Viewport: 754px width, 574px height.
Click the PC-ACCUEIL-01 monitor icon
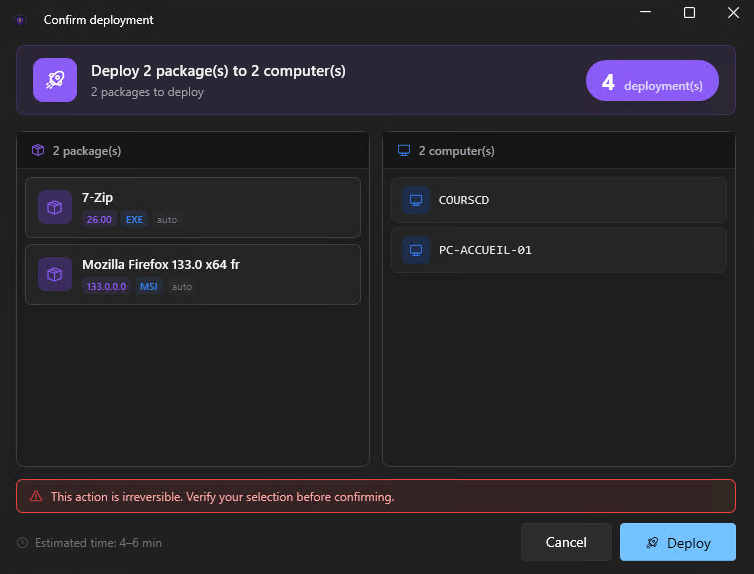tap(415, 250)
